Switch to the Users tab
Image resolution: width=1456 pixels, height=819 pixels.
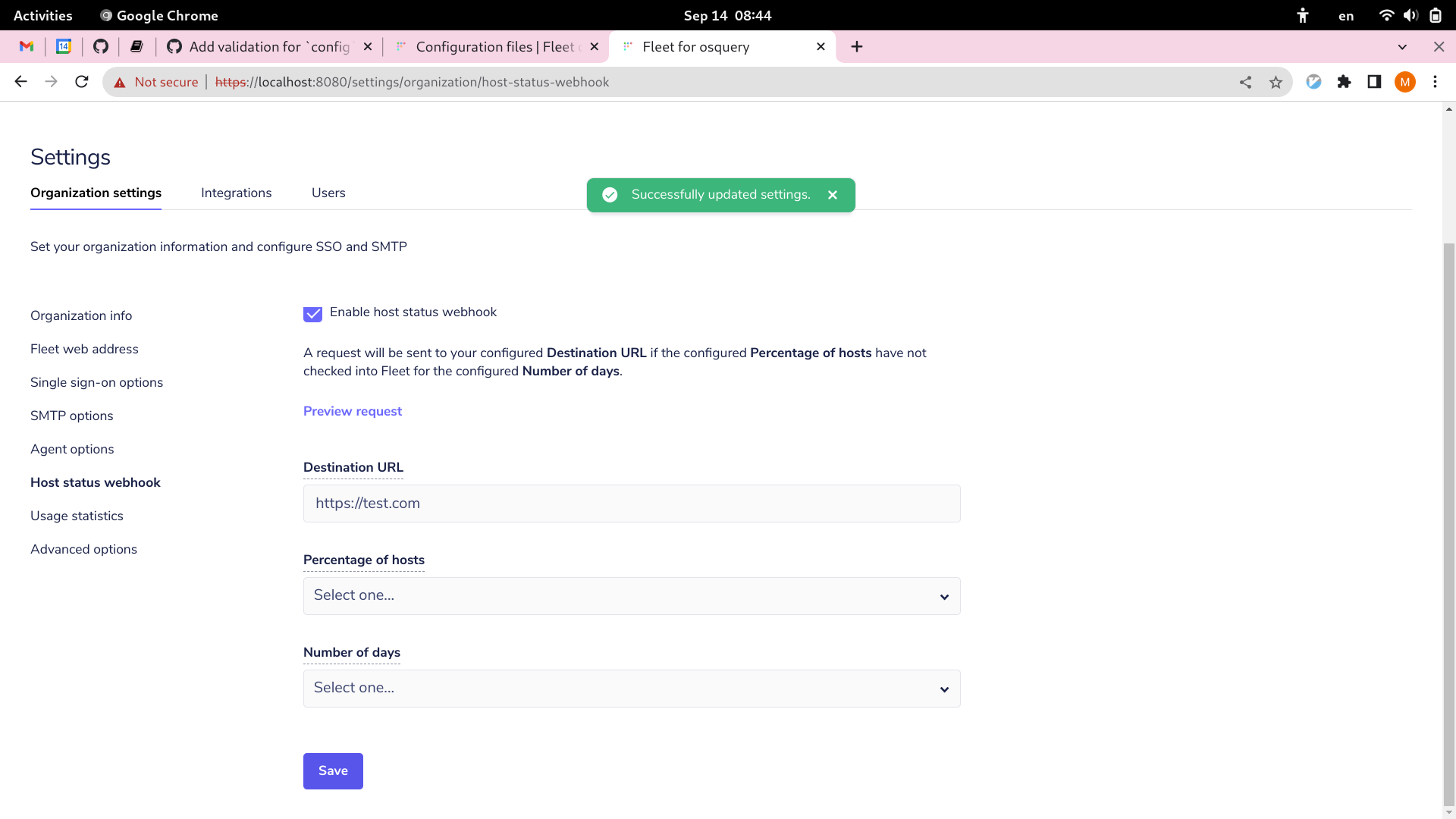328,193
